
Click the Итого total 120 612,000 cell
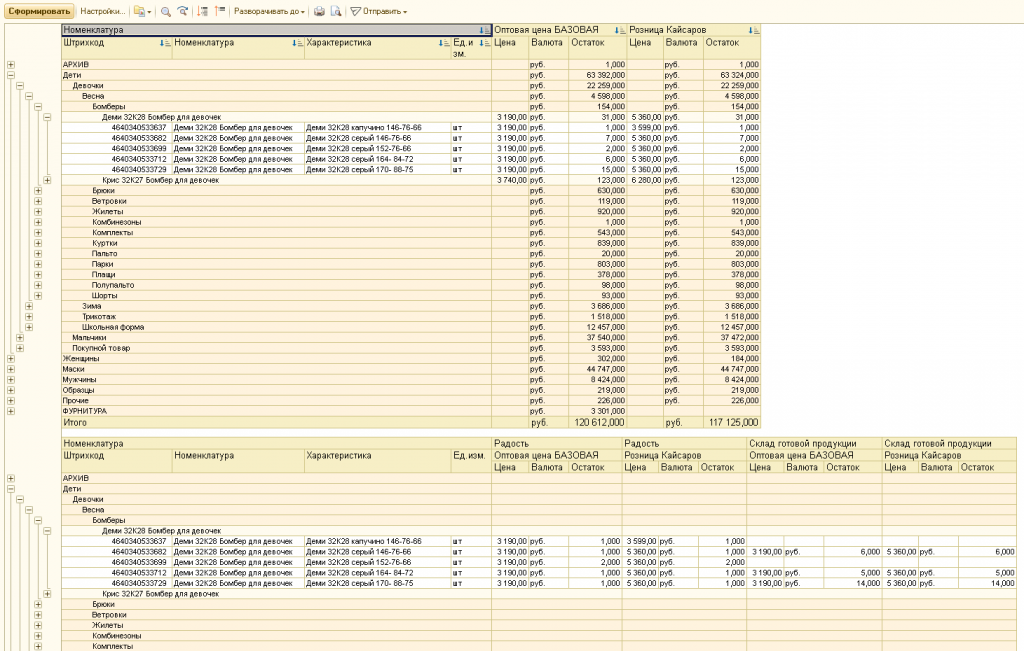(x=598, y=422)
